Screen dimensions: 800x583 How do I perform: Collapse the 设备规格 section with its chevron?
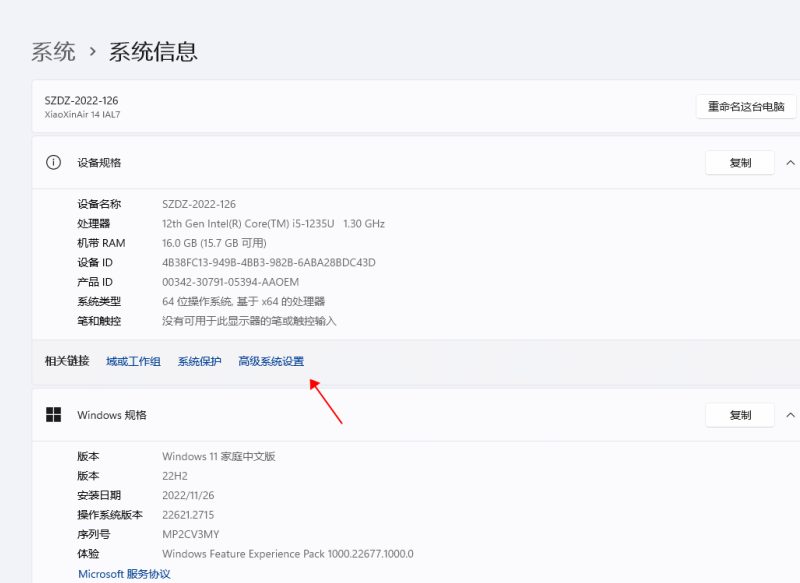(x=790, y=163)
